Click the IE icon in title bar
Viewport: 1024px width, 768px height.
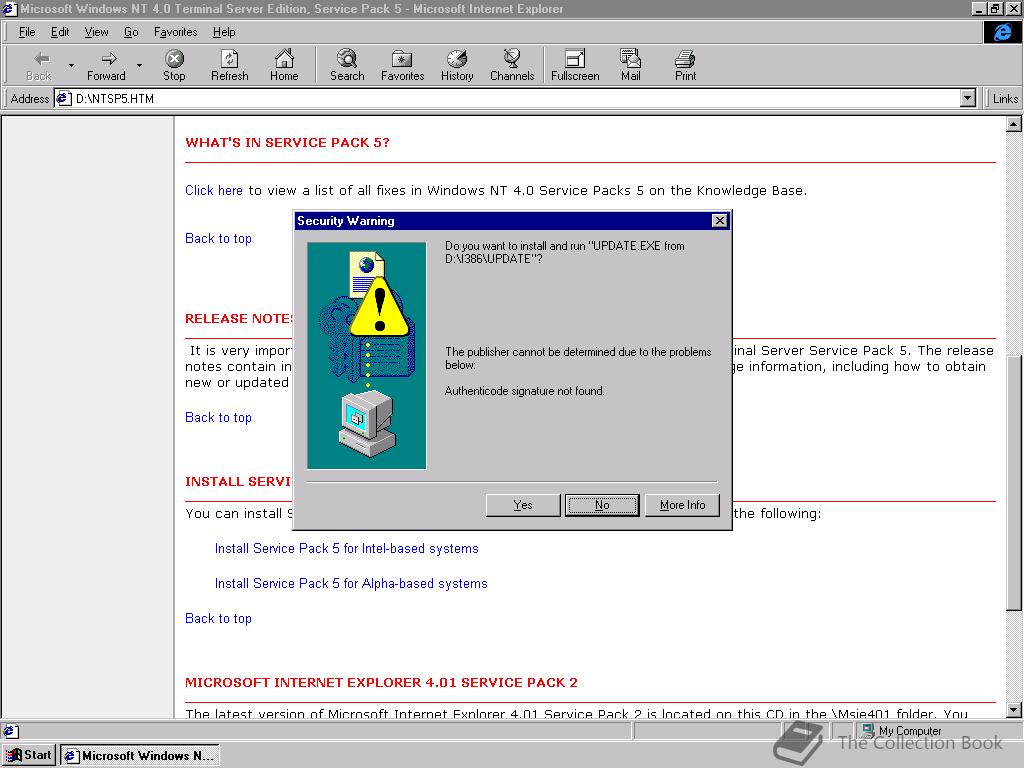tap(8, 8)
